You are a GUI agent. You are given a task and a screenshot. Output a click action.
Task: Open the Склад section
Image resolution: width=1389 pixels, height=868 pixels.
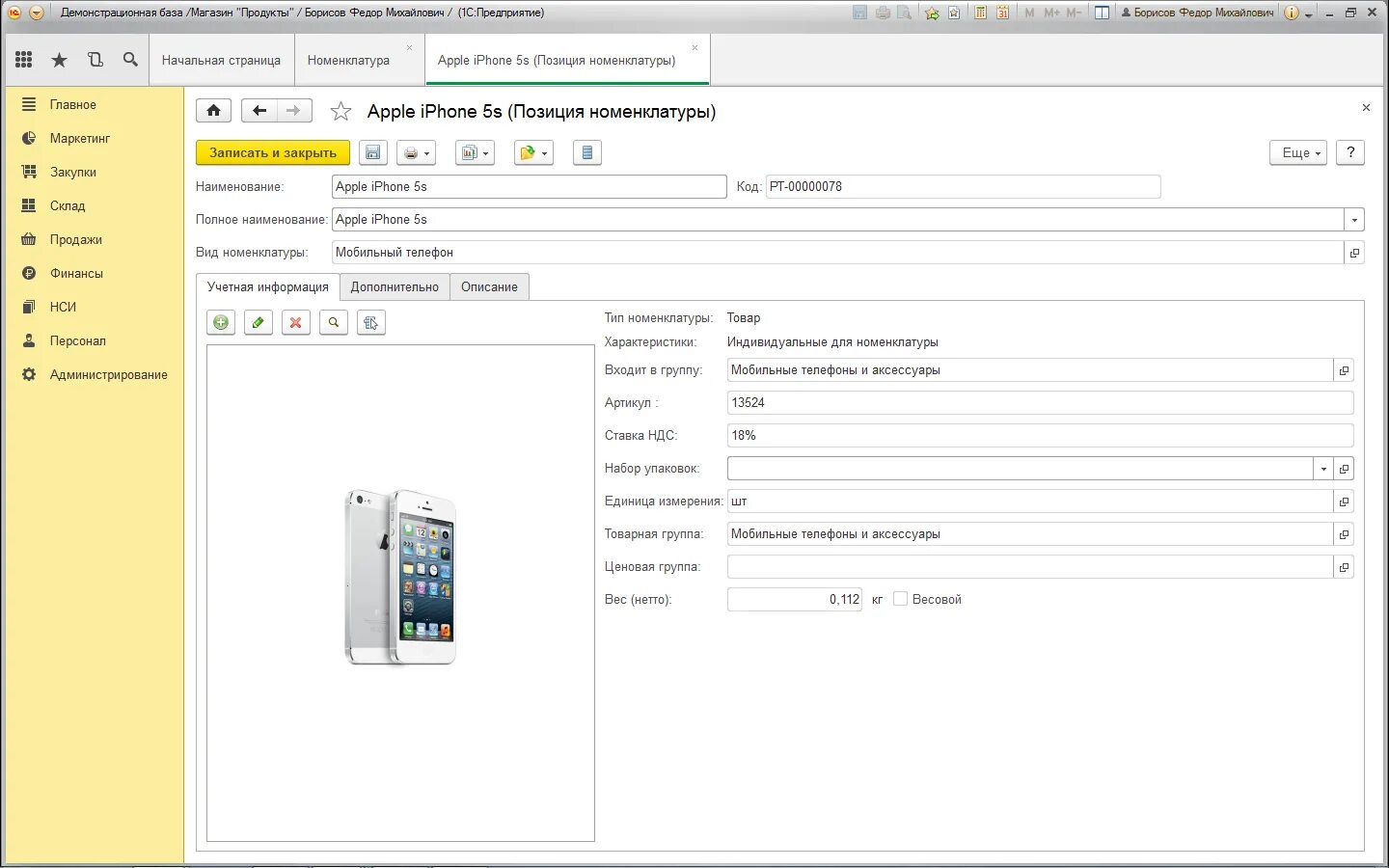[68, 205]
